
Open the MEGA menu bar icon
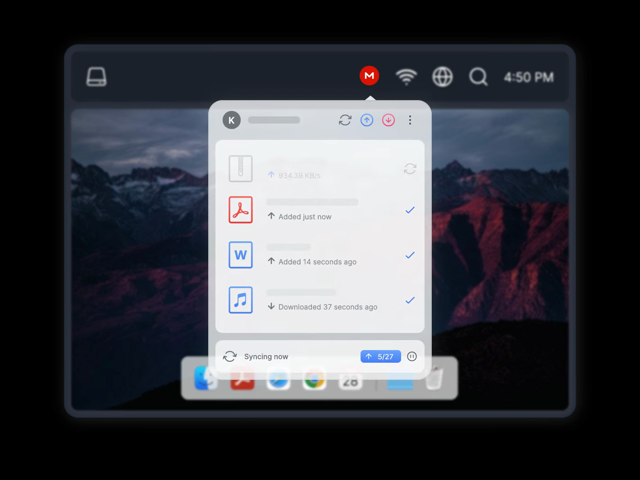(369, 76)
